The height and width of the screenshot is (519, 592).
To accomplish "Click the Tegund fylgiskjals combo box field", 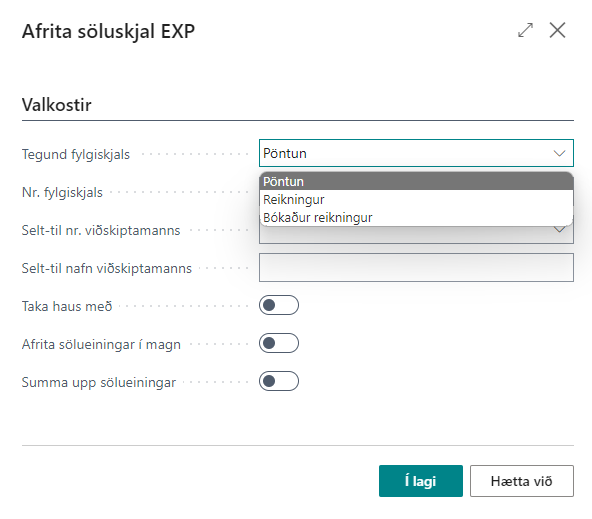I will point(416,153).
